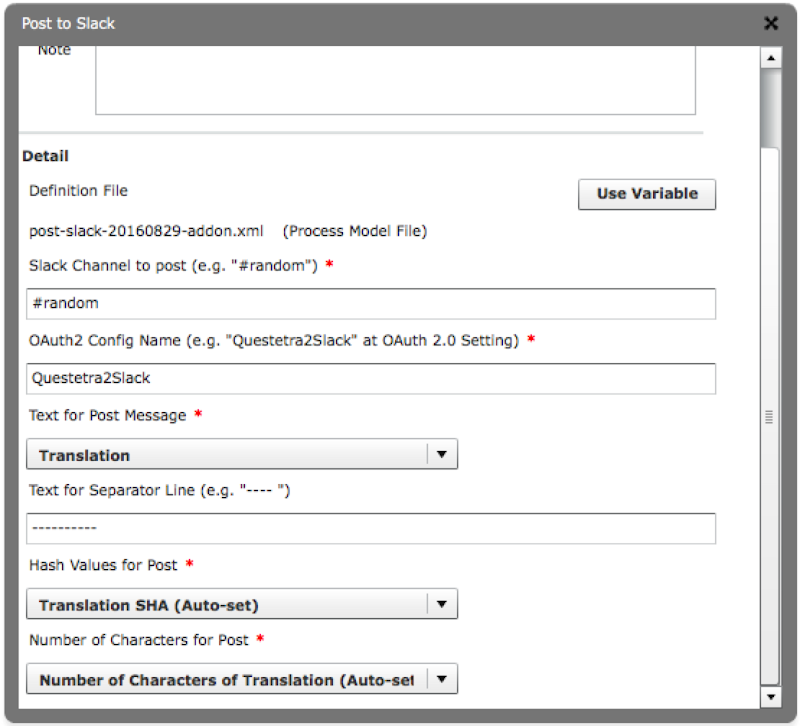Click the scrollbar down arrow
The width and height of the screenshot is (800, 726).
point(770,695)
